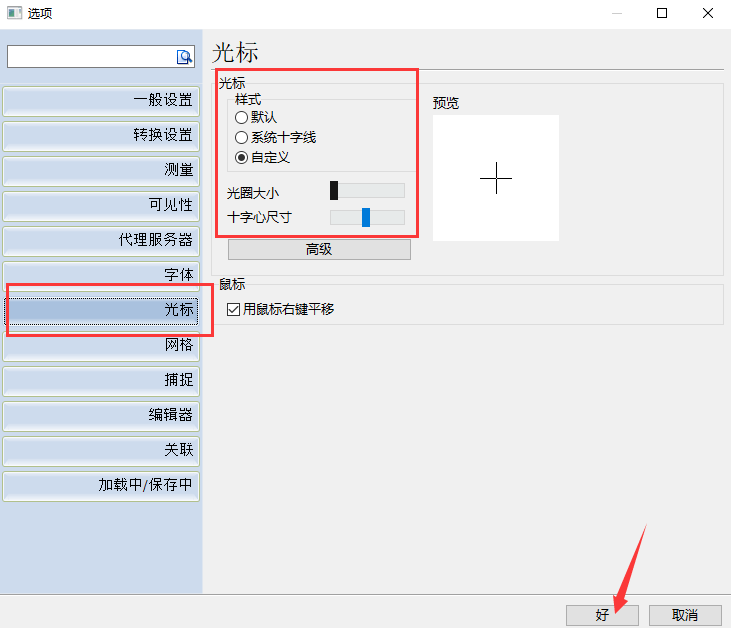Open the 网格 settings page
Screen dimensions: 731x628
pyautogui.click(x=100, y=346)
